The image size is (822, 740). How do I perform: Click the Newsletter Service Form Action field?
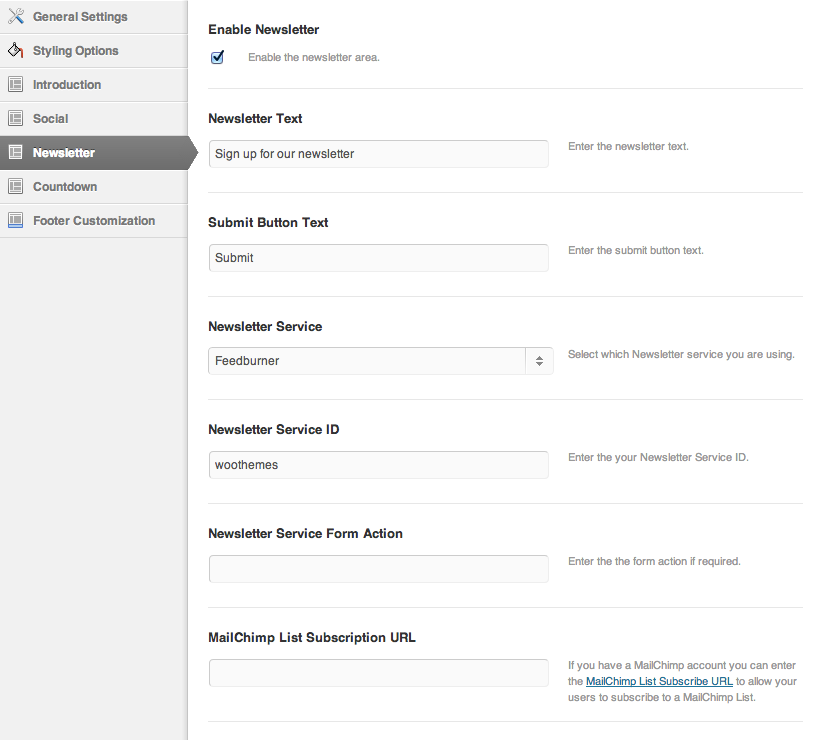(x=378, y=569)
